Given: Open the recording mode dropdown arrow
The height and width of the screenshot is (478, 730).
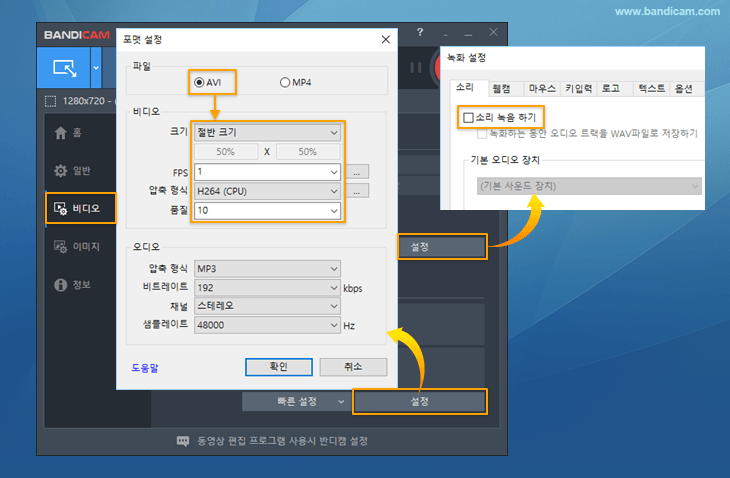Looking at the screenshot, I should click(96, 67).
